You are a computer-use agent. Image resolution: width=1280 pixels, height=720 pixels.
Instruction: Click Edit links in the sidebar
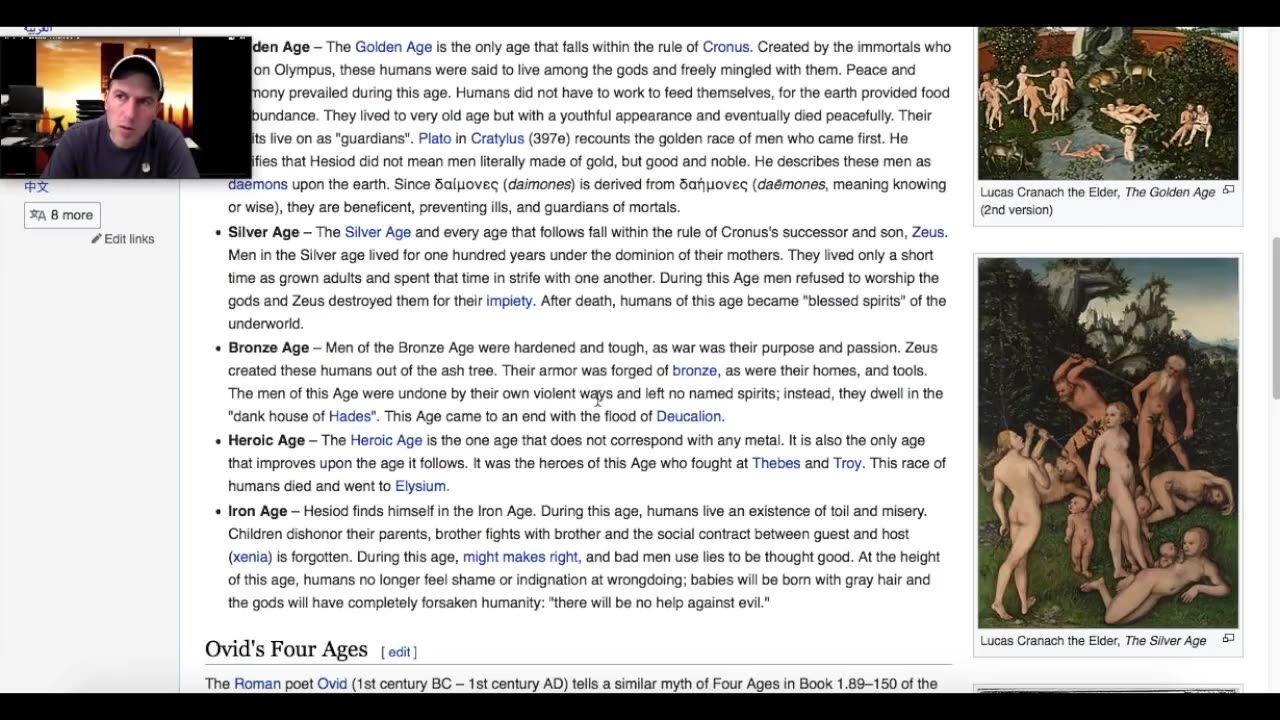[x=129, y=239]
